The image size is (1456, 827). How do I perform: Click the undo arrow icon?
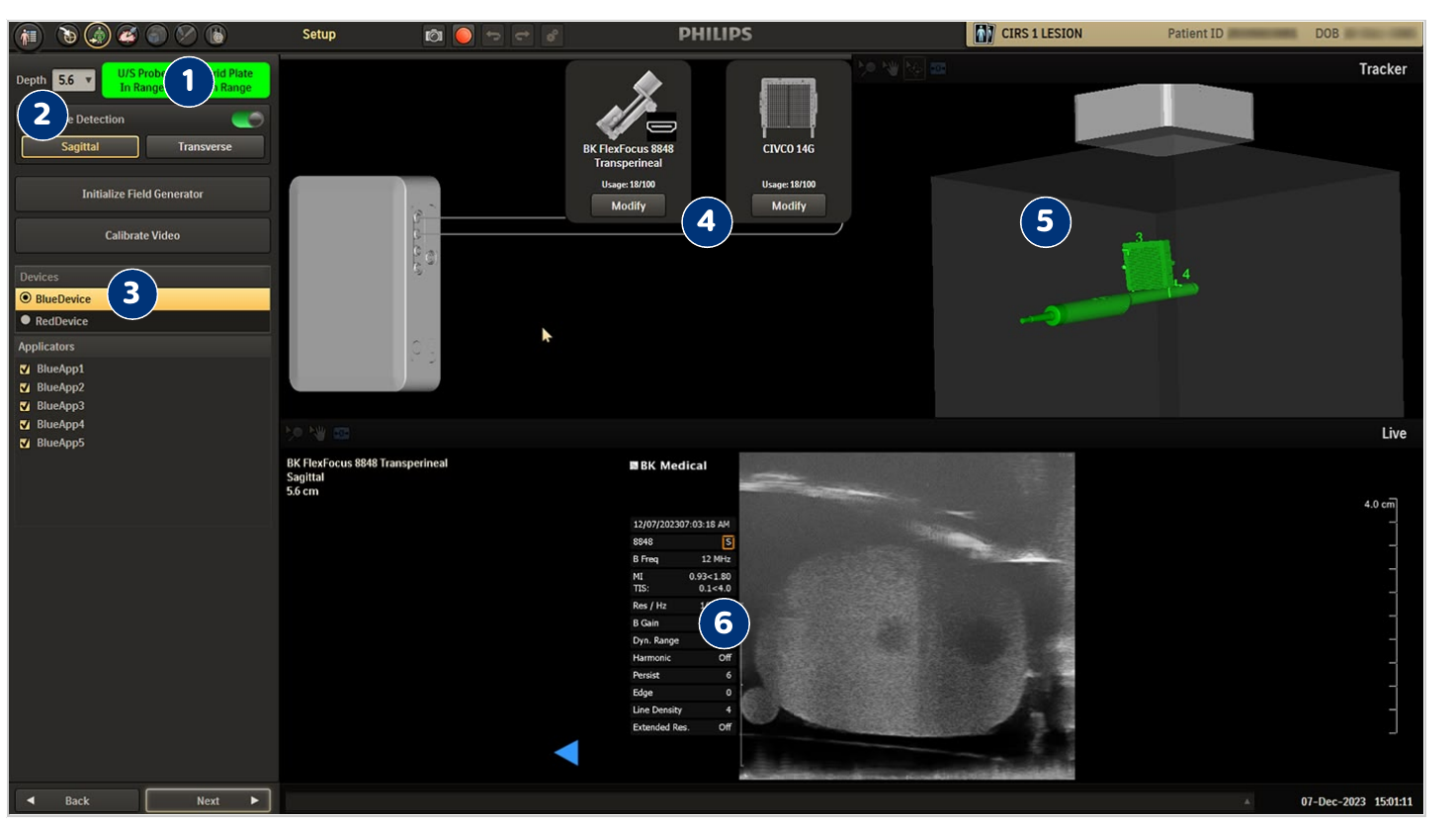click(x=493, y=36)
